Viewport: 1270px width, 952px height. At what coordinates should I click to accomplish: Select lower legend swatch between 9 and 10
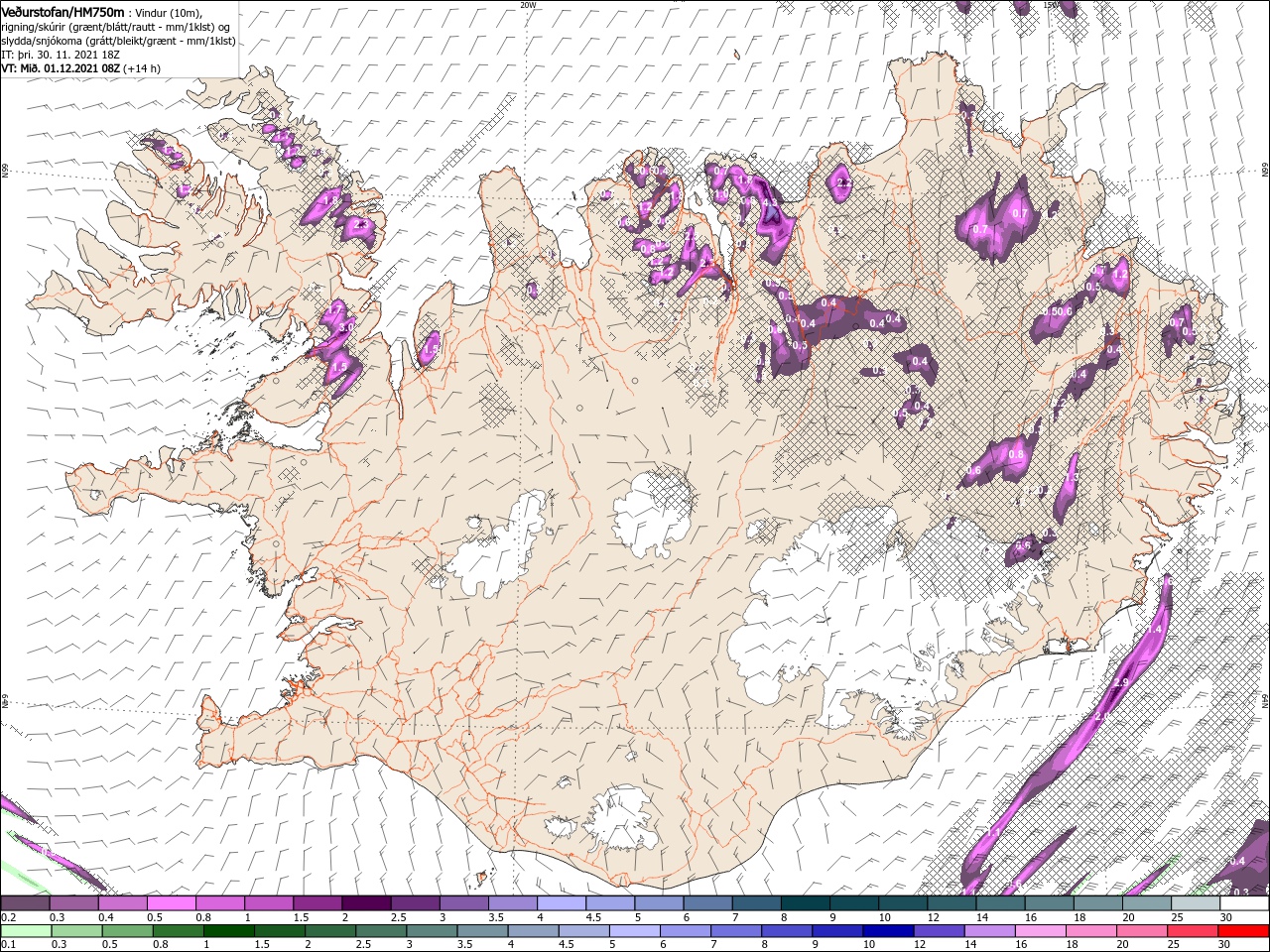(838, 931)
